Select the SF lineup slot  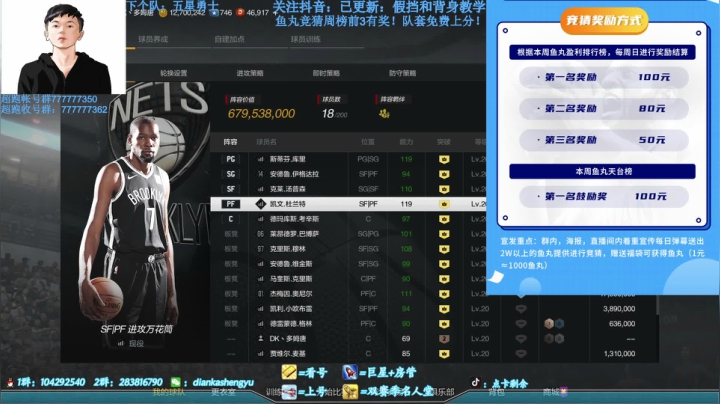coord(231,189)
